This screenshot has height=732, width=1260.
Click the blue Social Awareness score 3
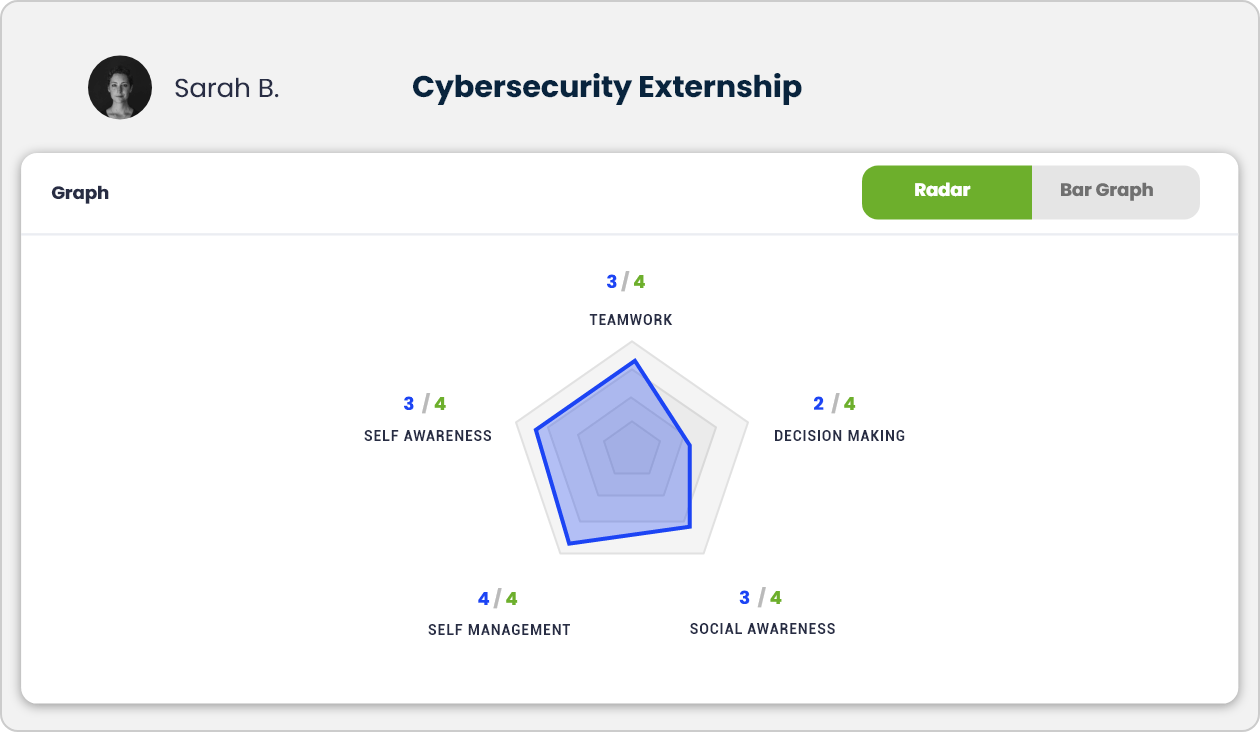[x=745, y=598]
